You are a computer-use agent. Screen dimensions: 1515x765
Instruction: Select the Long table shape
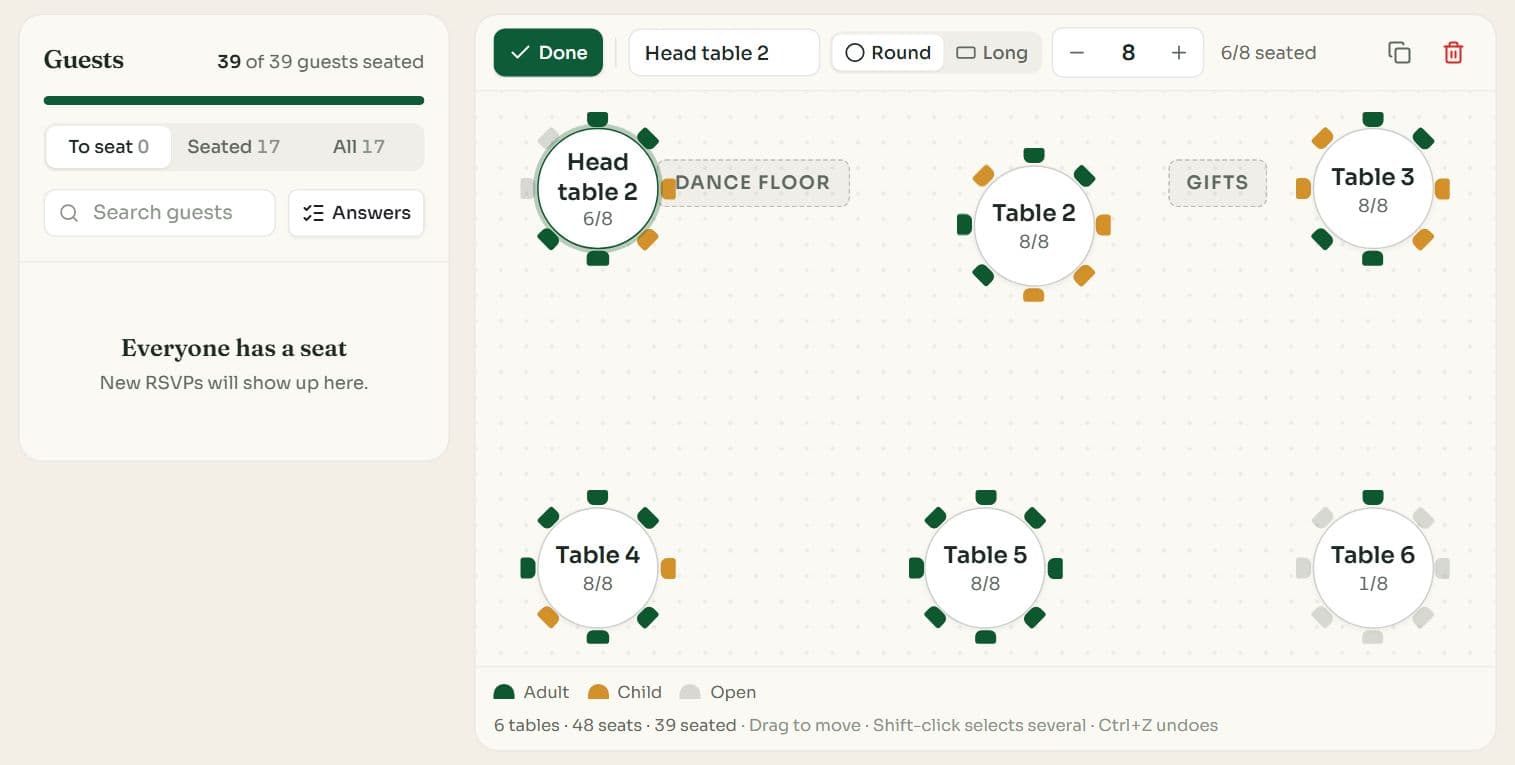[x=992, y=53]
